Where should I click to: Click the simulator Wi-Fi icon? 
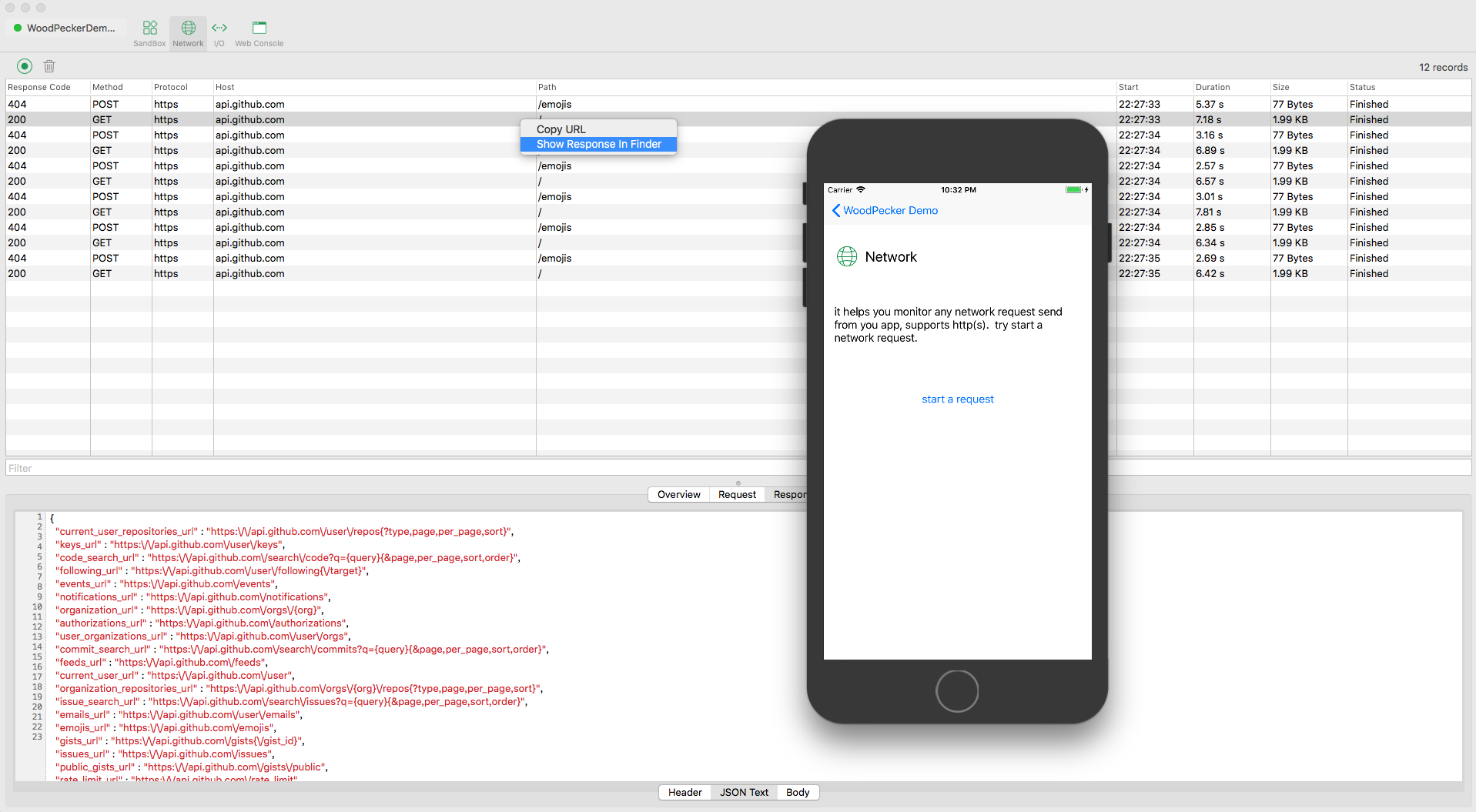click(x=861, y=189)
